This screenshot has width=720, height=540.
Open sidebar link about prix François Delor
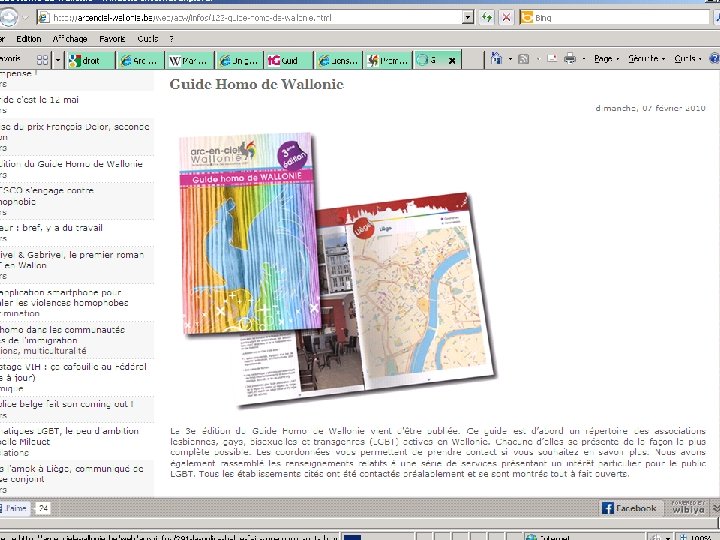click(74, 132)
